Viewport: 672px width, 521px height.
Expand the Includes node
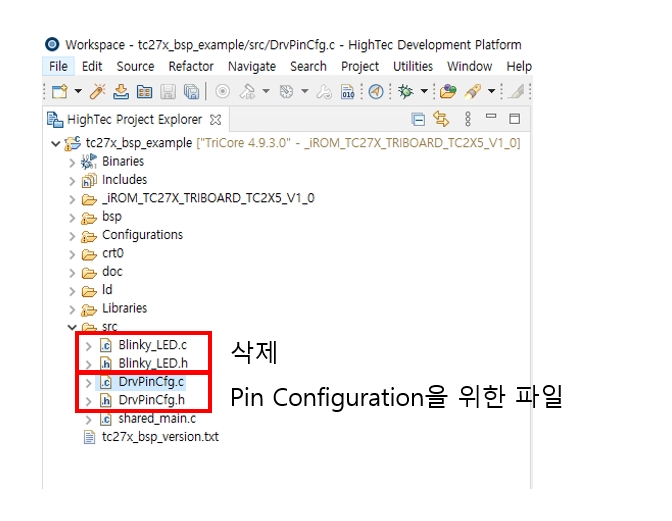pyautogui.click(x=72, y=181)
